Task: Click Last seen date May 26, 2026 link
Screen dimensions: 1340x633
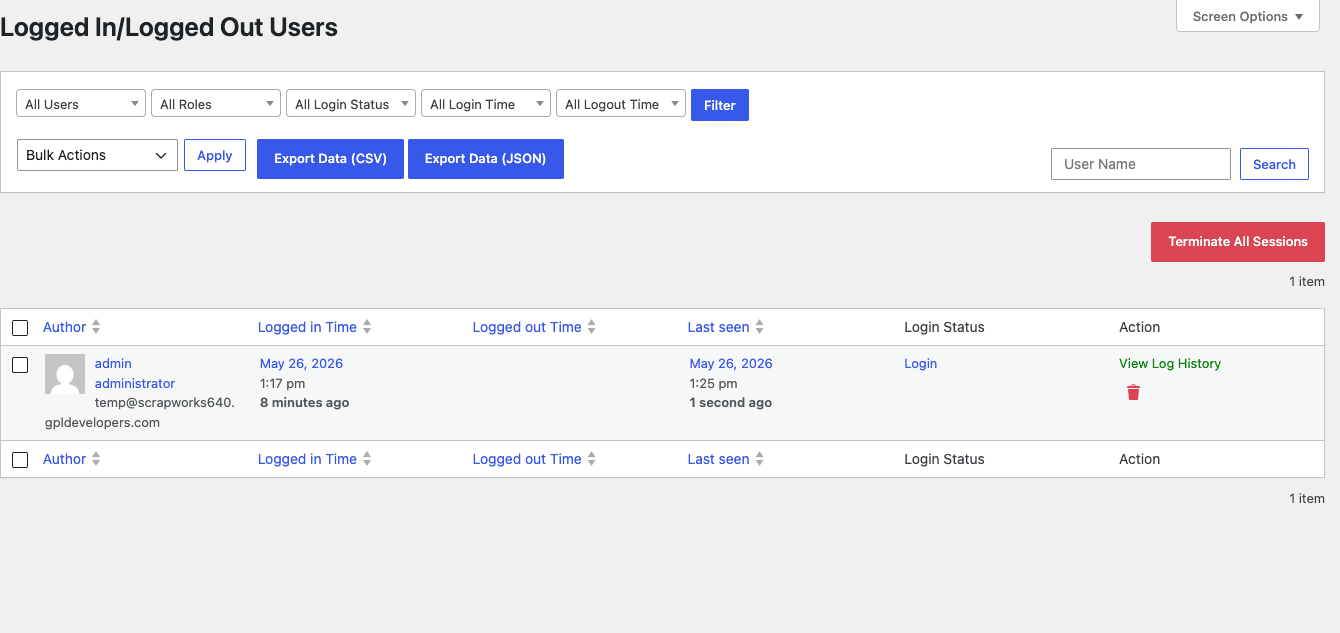Action: point(731,364)
